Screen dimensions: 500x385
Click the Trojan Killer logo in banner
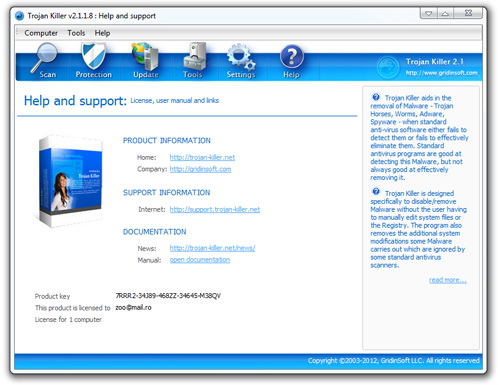click(x=388, y=67)
